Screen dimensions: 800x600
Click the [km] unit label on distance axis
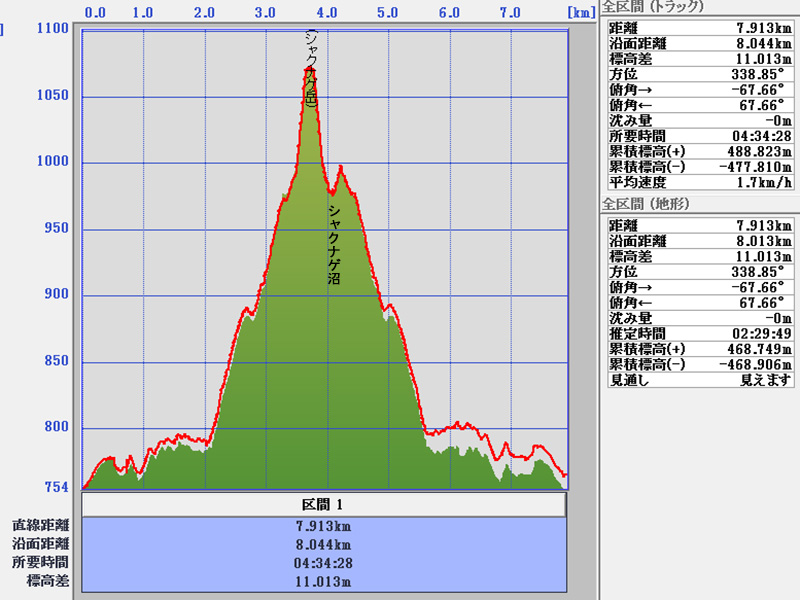582,13
